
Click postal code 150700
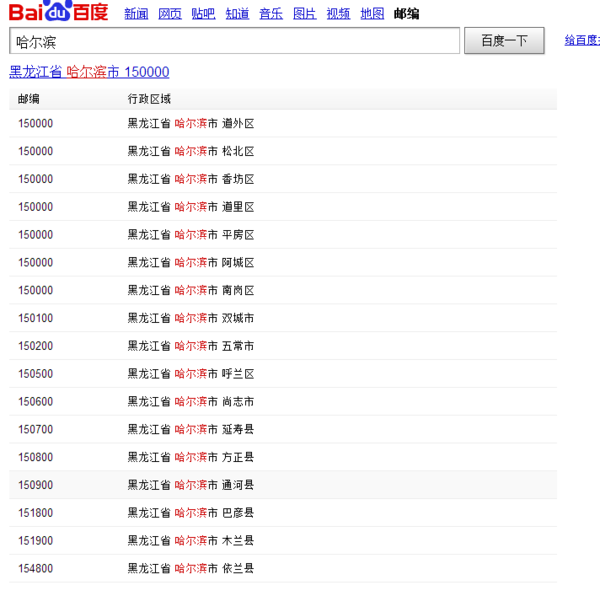tap(36, 429)
